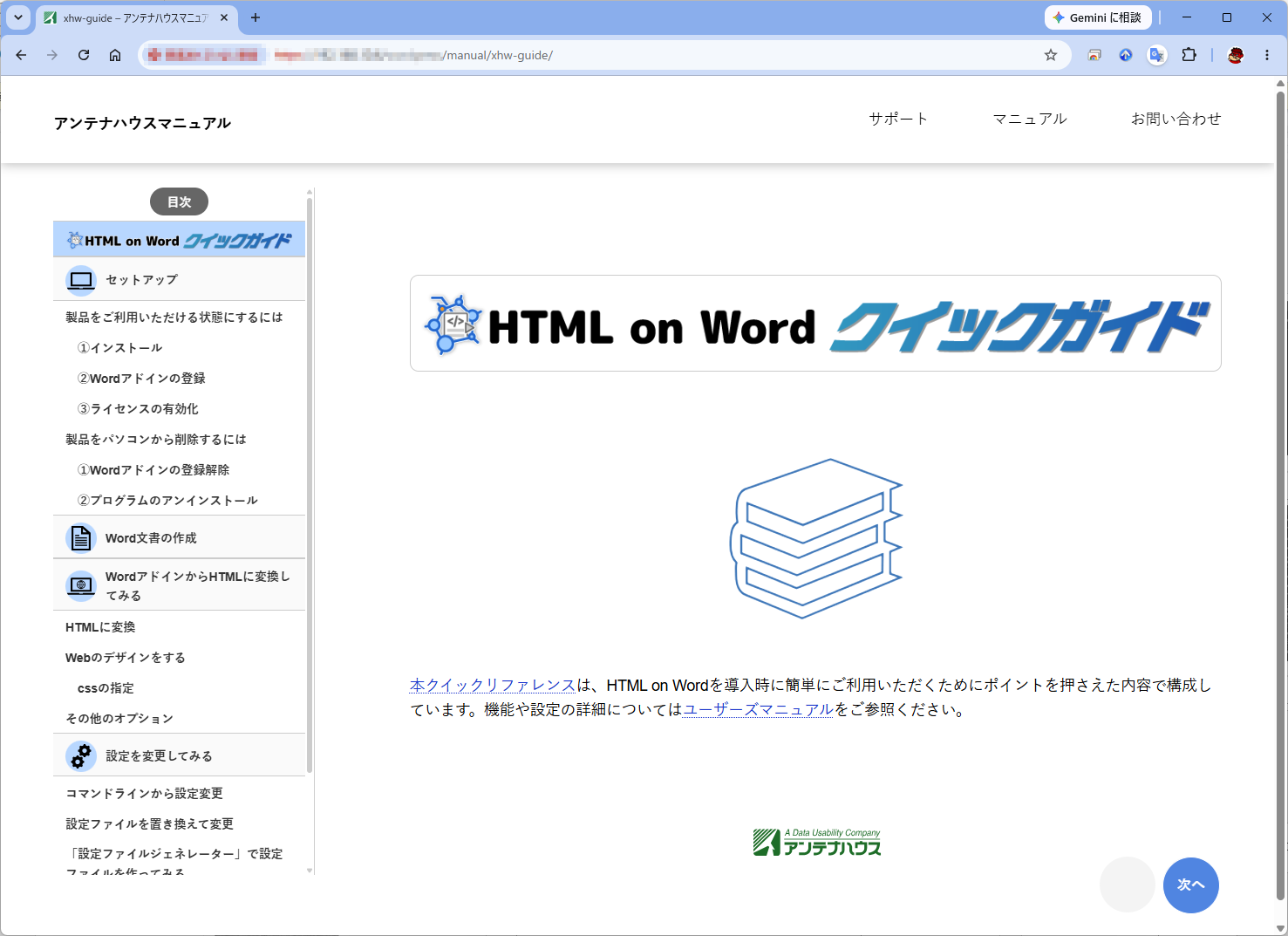Open ③ライセンスの有効化
The image size is (1288, 936).
pos(138,409)
